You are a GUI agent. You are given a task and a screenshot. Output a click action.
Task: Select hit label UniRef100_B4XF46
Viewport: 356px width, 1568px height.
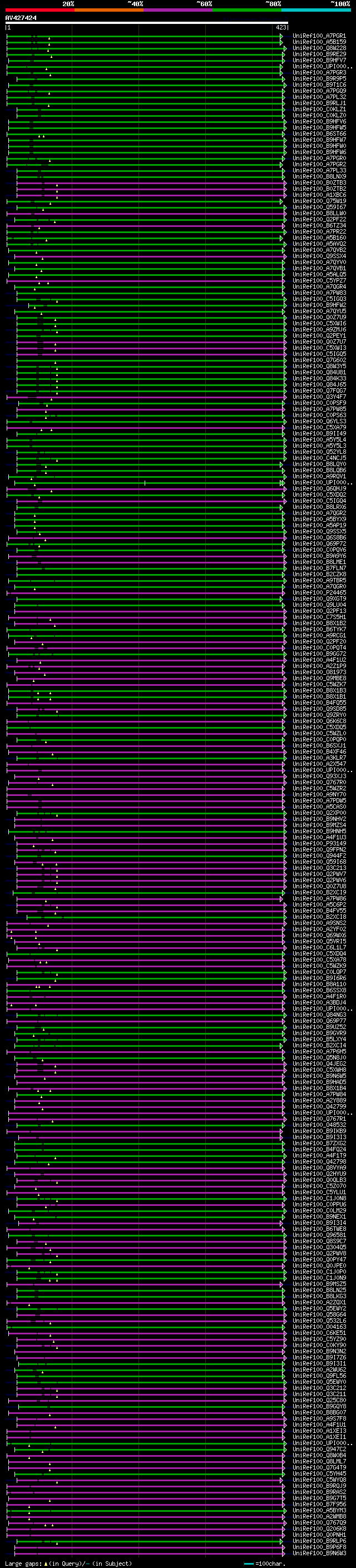tap(319, 752)
